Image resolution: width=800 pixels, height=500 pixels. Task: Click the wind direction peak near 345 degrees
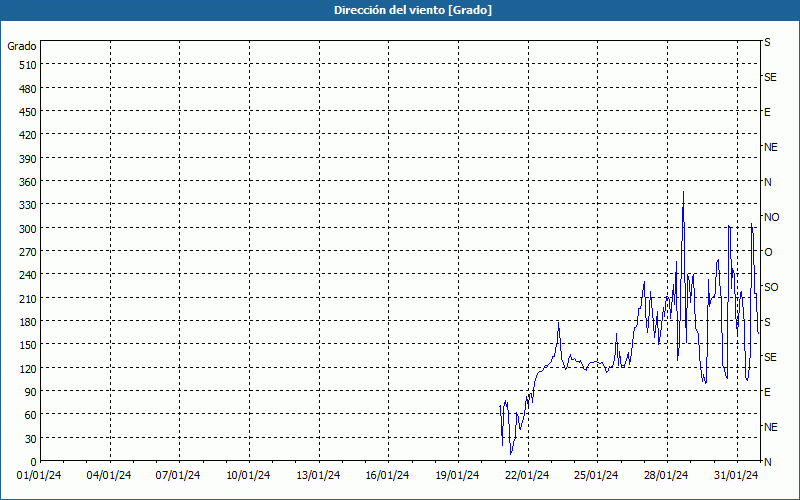pyautogui.click(x=683, y=192)
